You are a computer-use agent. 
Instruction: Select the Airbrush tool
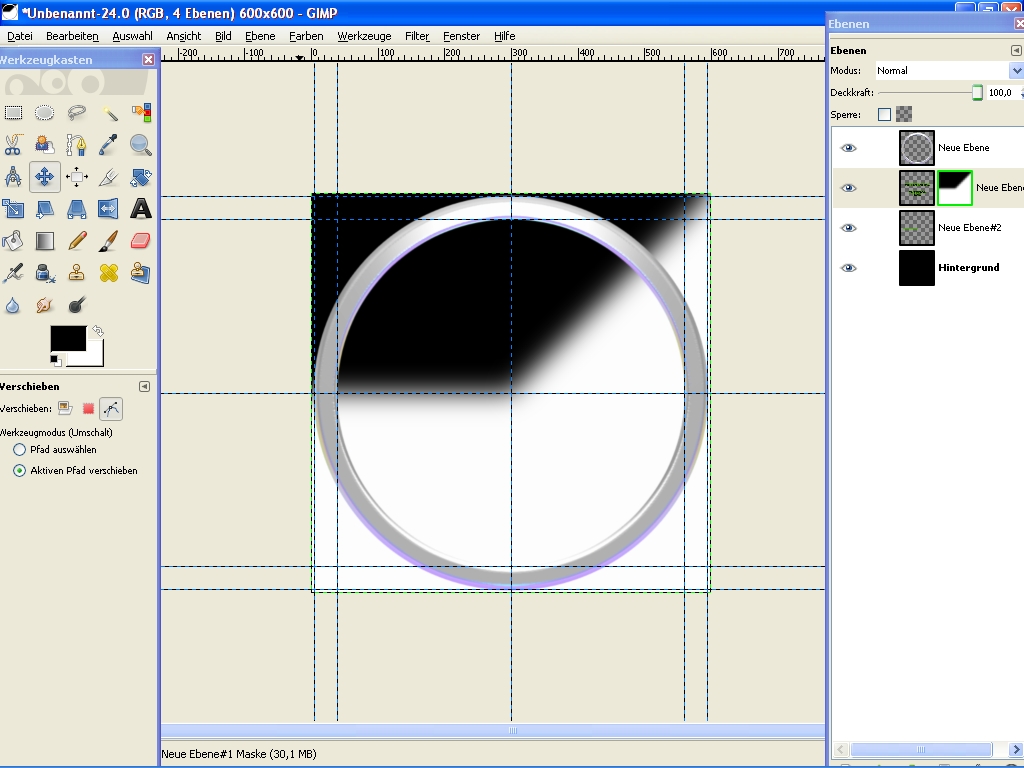coord(13,273)
